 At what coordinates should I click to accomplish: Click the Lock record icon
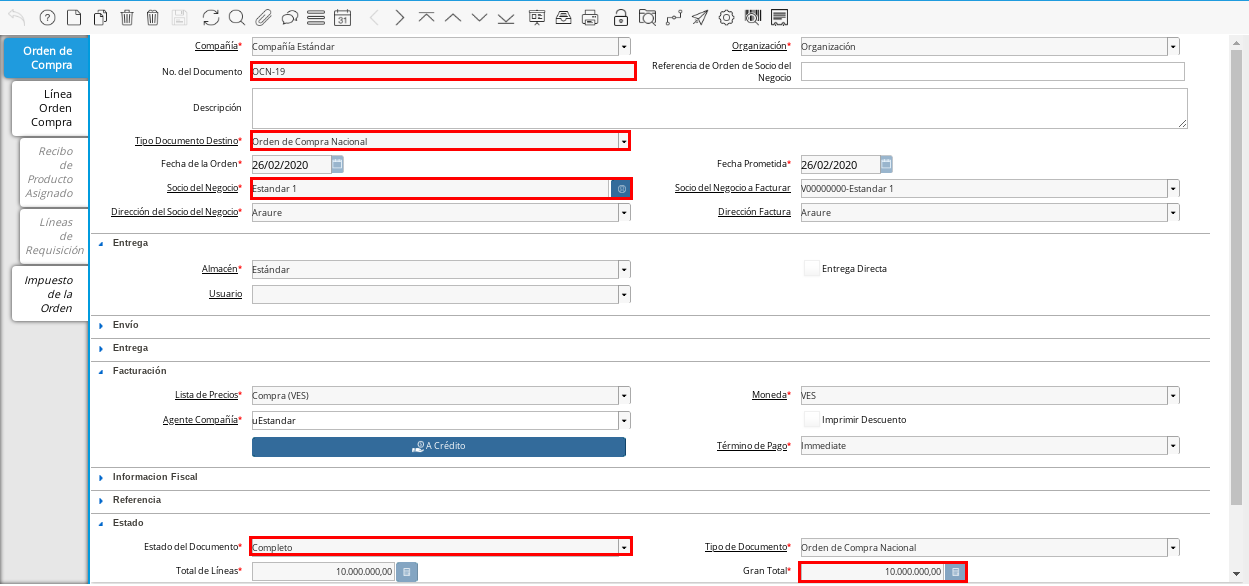point(621,17)
